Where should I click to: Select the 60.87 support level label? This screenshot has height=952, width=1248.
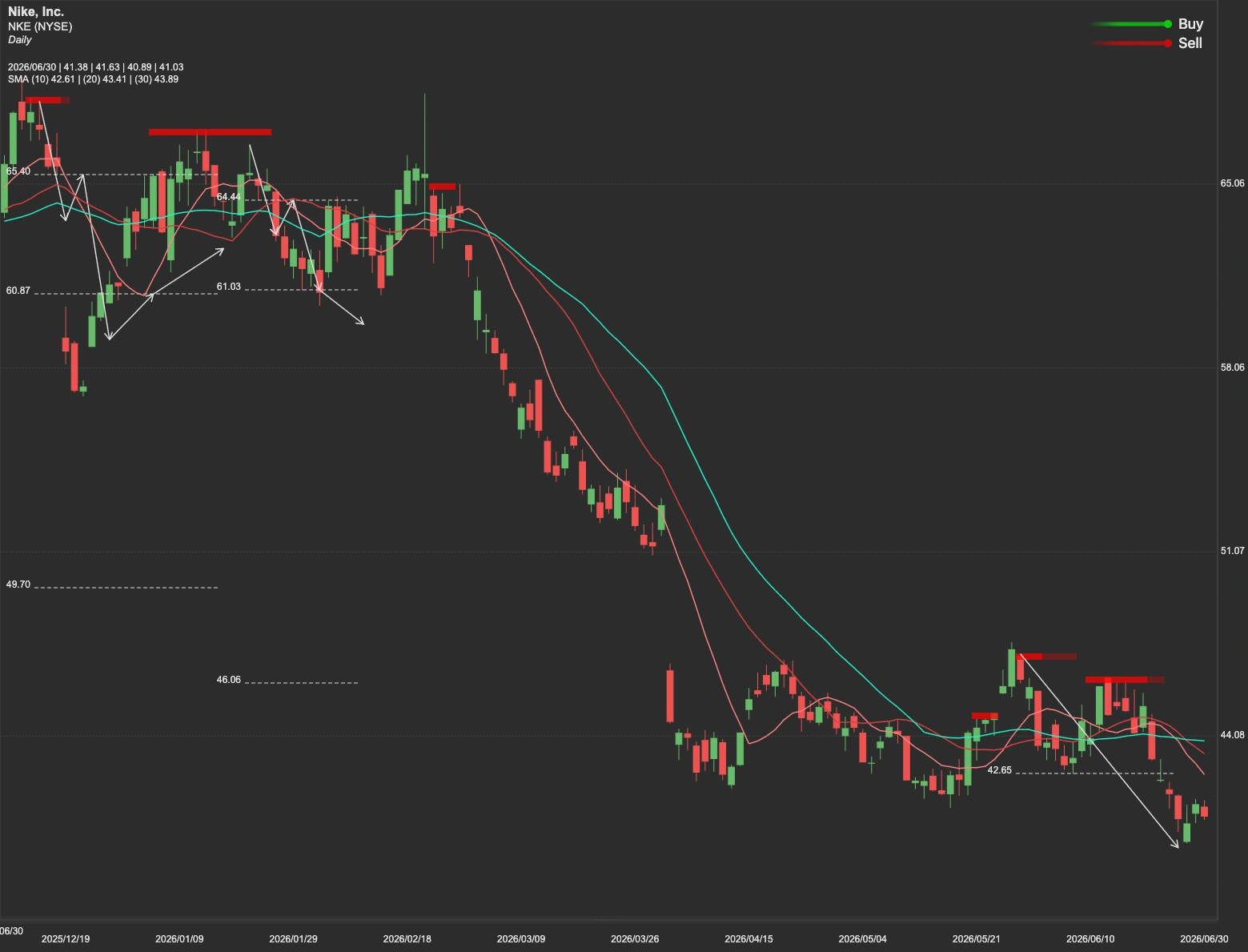coord(18,291)
